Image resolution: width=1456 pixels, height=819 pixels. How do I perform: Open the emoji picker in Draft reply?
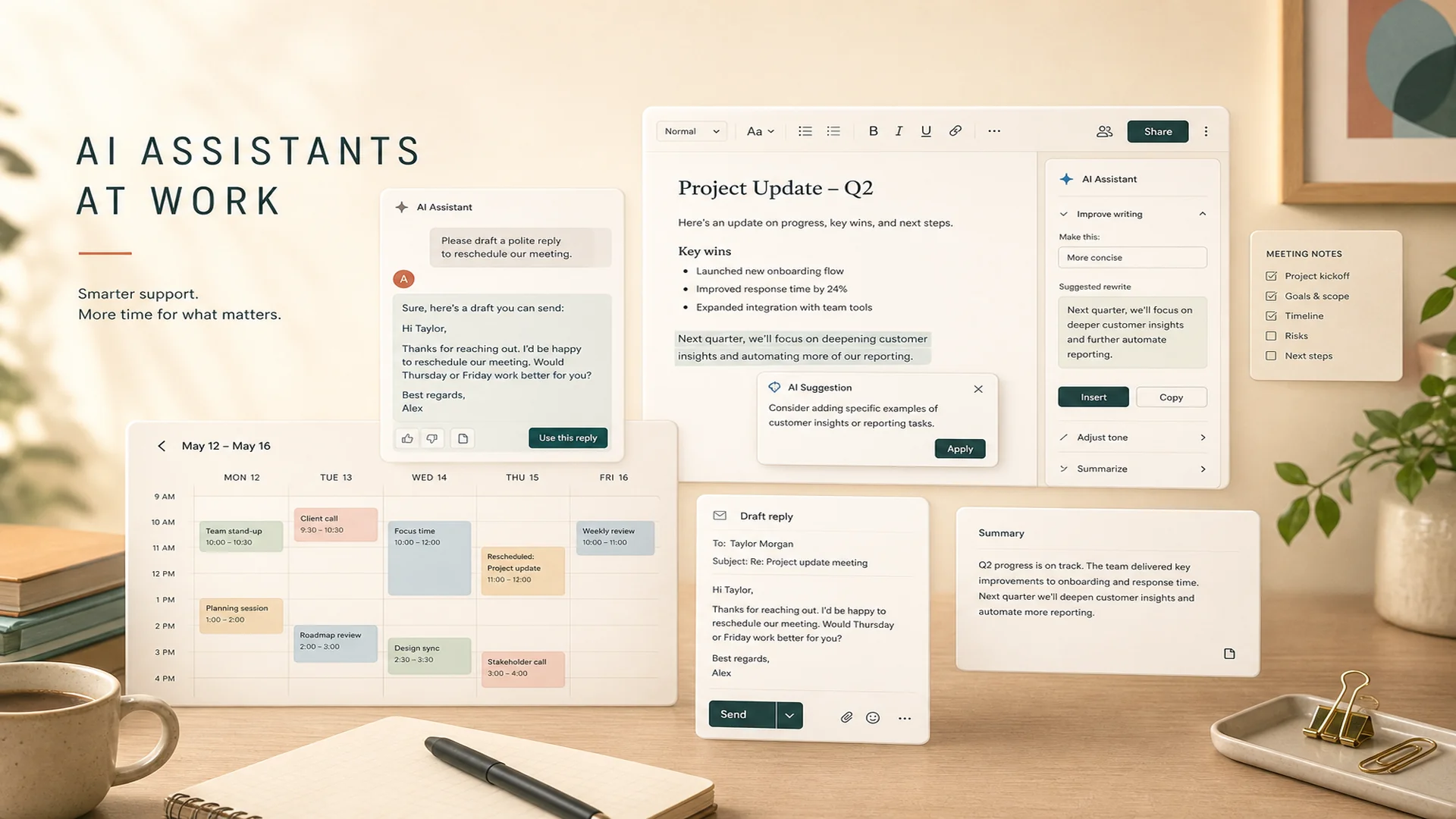873,717
